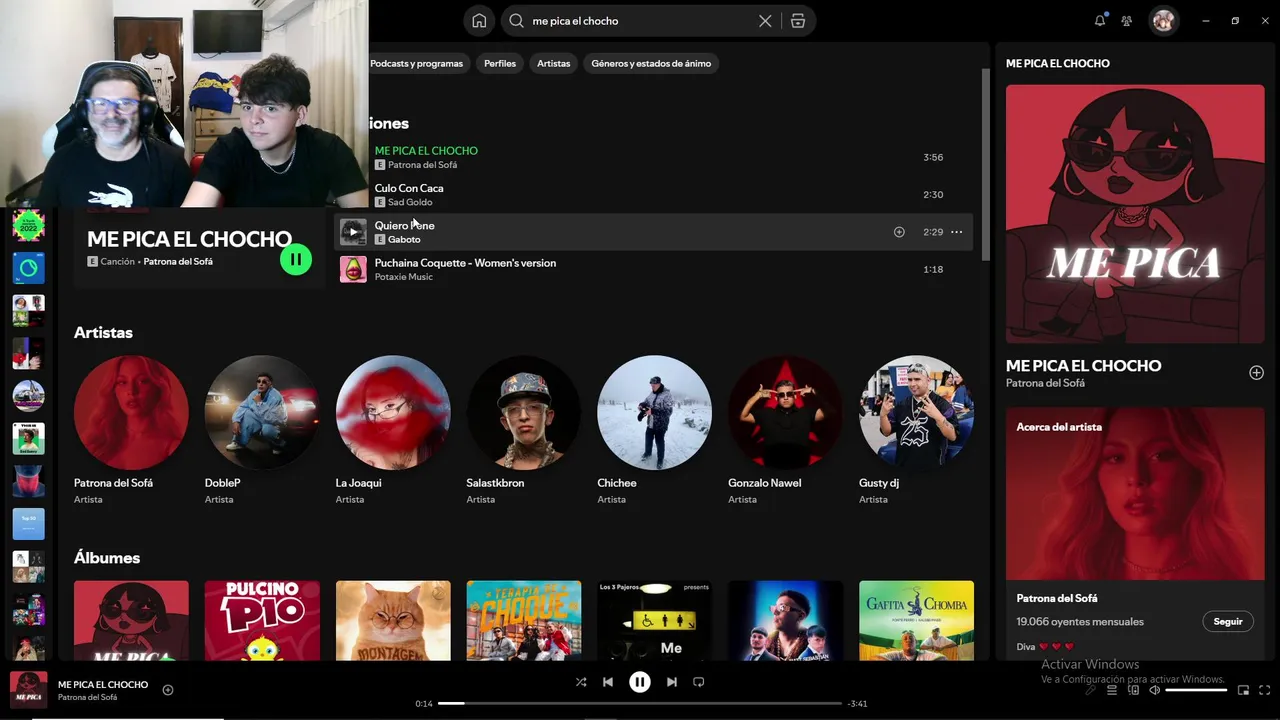Go back to the previous track
Screen dimensions: 1280x720
tap(607, 682)
